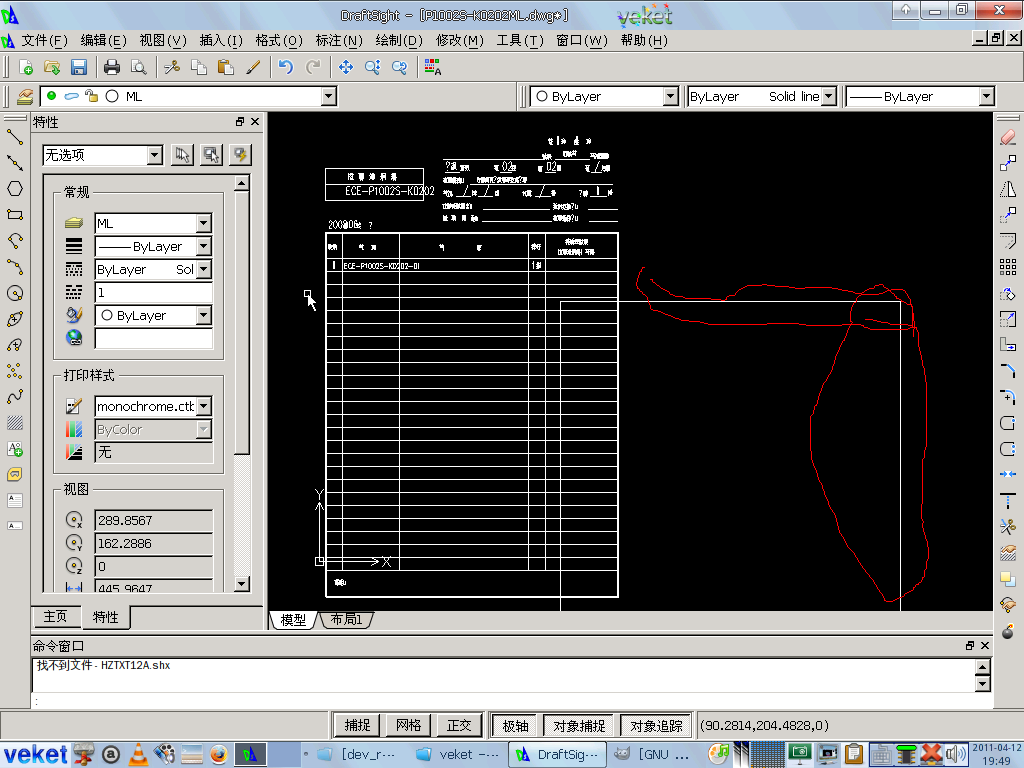1024x768 pixels.
Task: Click the New document icon
Action: (x=26, y=67)
